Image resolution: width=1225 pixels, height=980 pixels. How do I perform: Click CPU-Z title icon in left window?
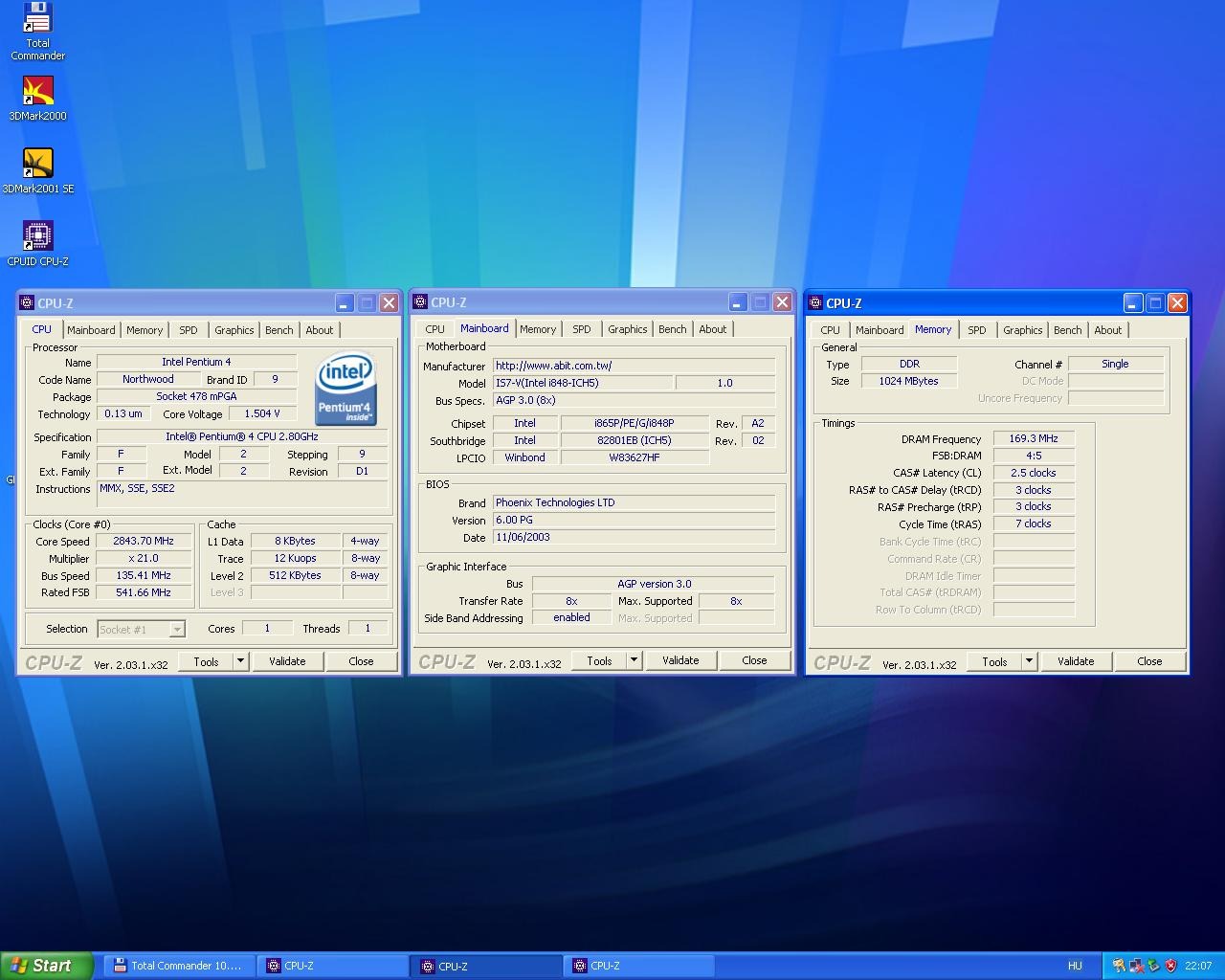(27, 303)
